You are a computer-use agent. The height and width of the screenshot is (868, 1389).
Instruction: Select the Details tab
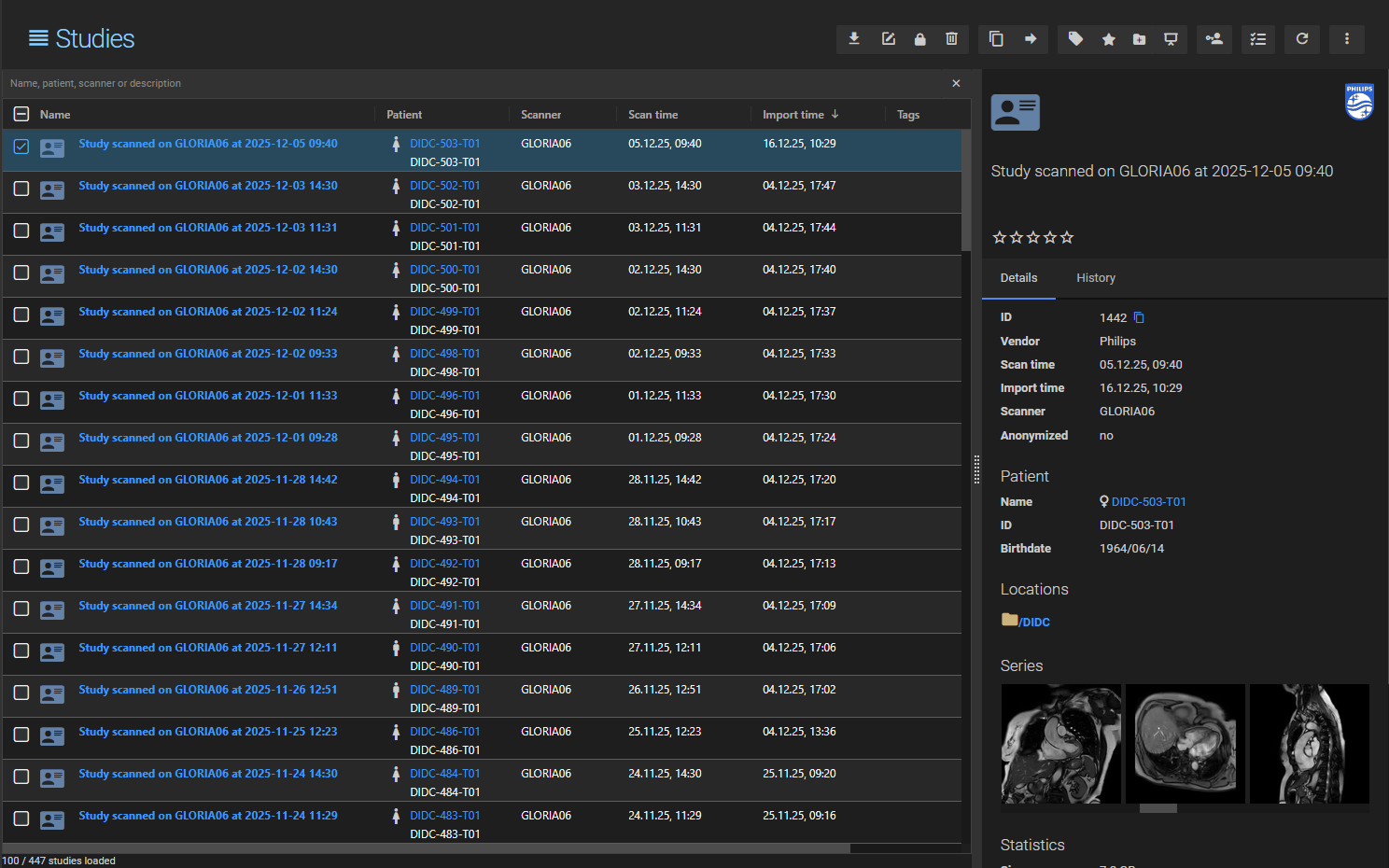pyautogui.click(x=1018, y=278)
